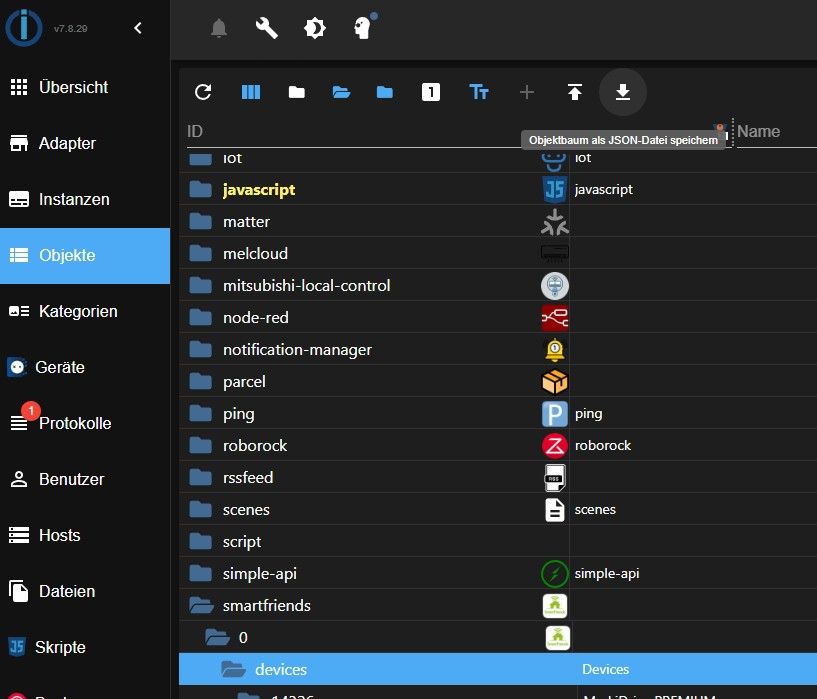Click the ping P icon
This screenshot has height=699, width=817.
(554, 414)
